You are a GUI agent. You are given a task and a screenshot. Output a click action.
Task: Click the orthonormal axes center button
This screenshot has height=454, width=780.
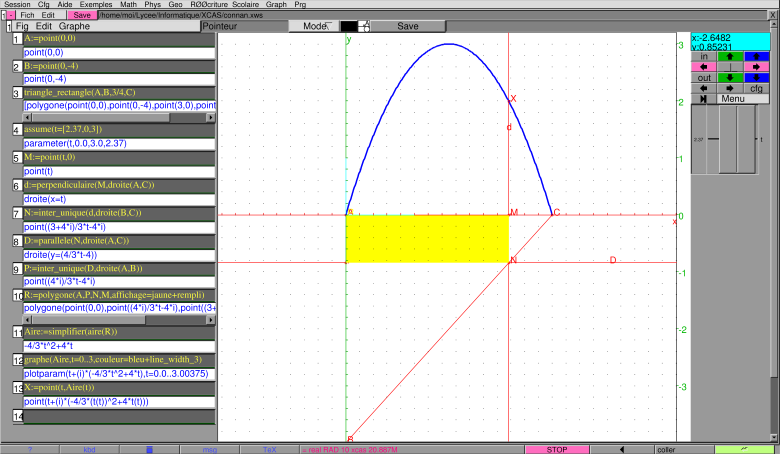(x=730, y=67)
